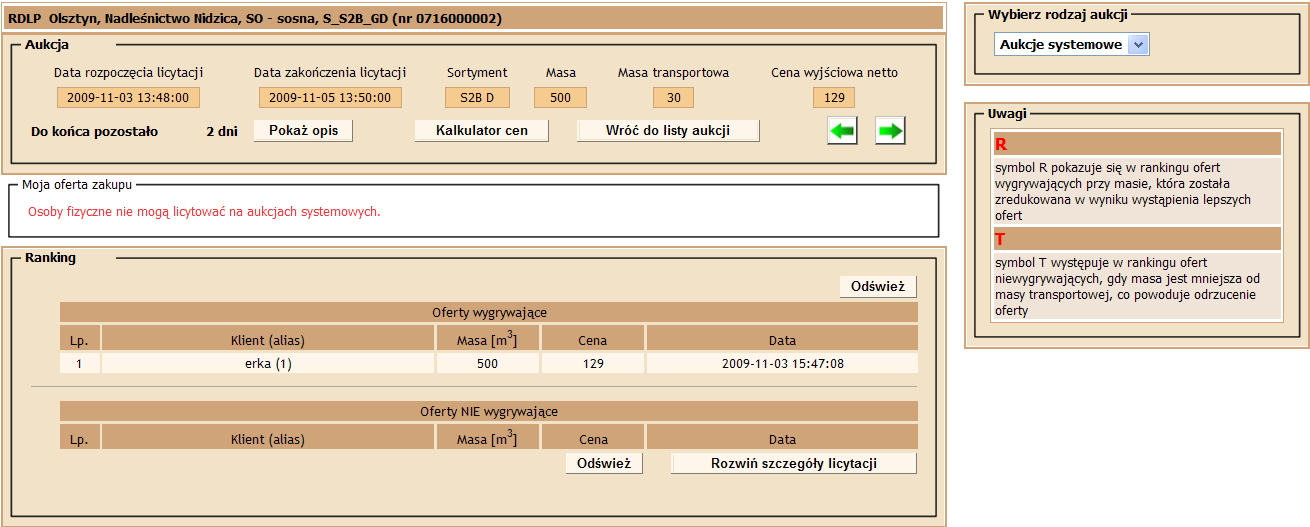The width and height of the screenshot is (1310, 527).
Task: Go to next auction with right green arrow
Action: point(890,131)
